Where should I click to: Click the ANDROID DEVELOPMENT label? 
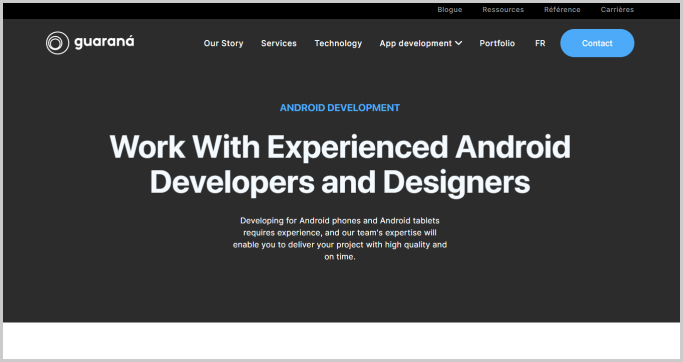pyautogui.click(x=340, y=108)
